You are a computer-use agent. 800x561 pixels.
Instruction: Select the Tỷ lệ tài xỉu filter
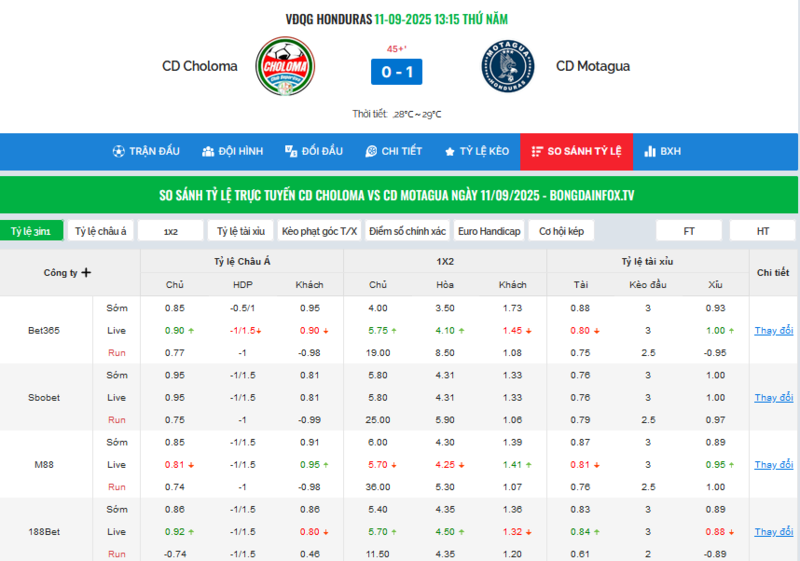241,231
